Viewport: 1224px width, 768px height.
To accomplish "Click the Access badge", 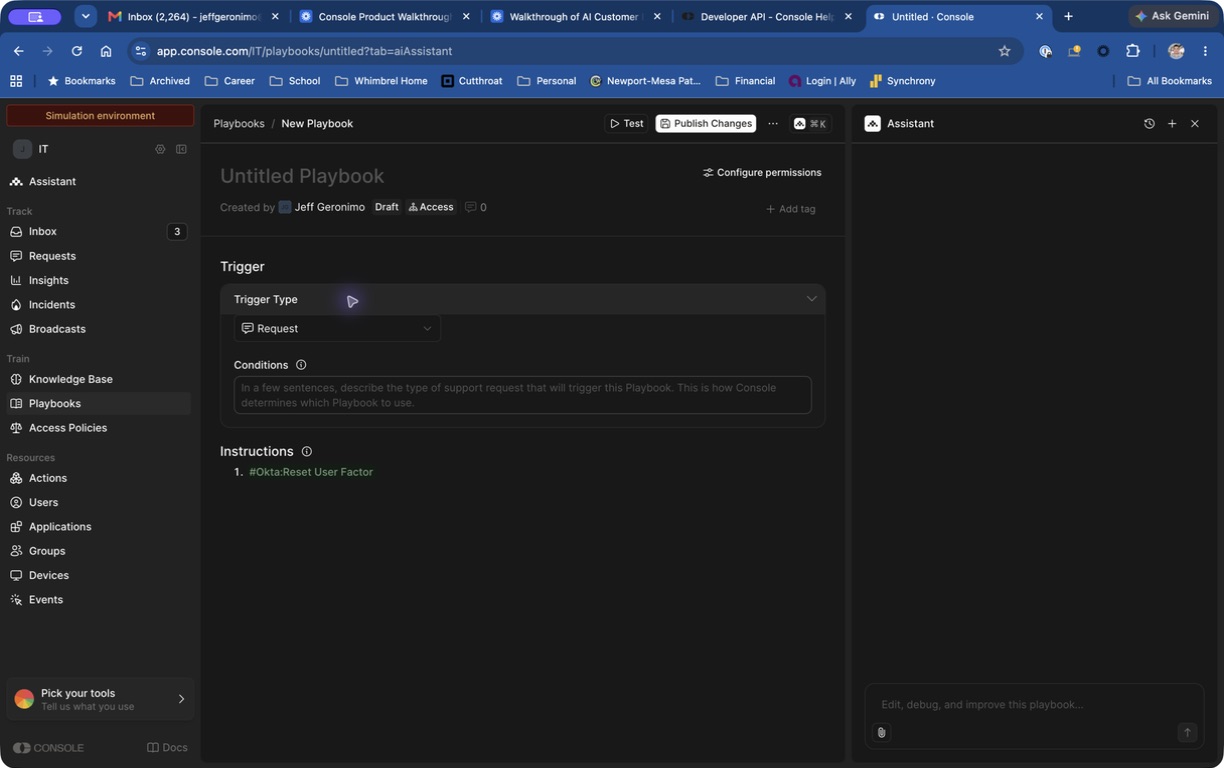I will pyautogui.click(x=431, y=208).
